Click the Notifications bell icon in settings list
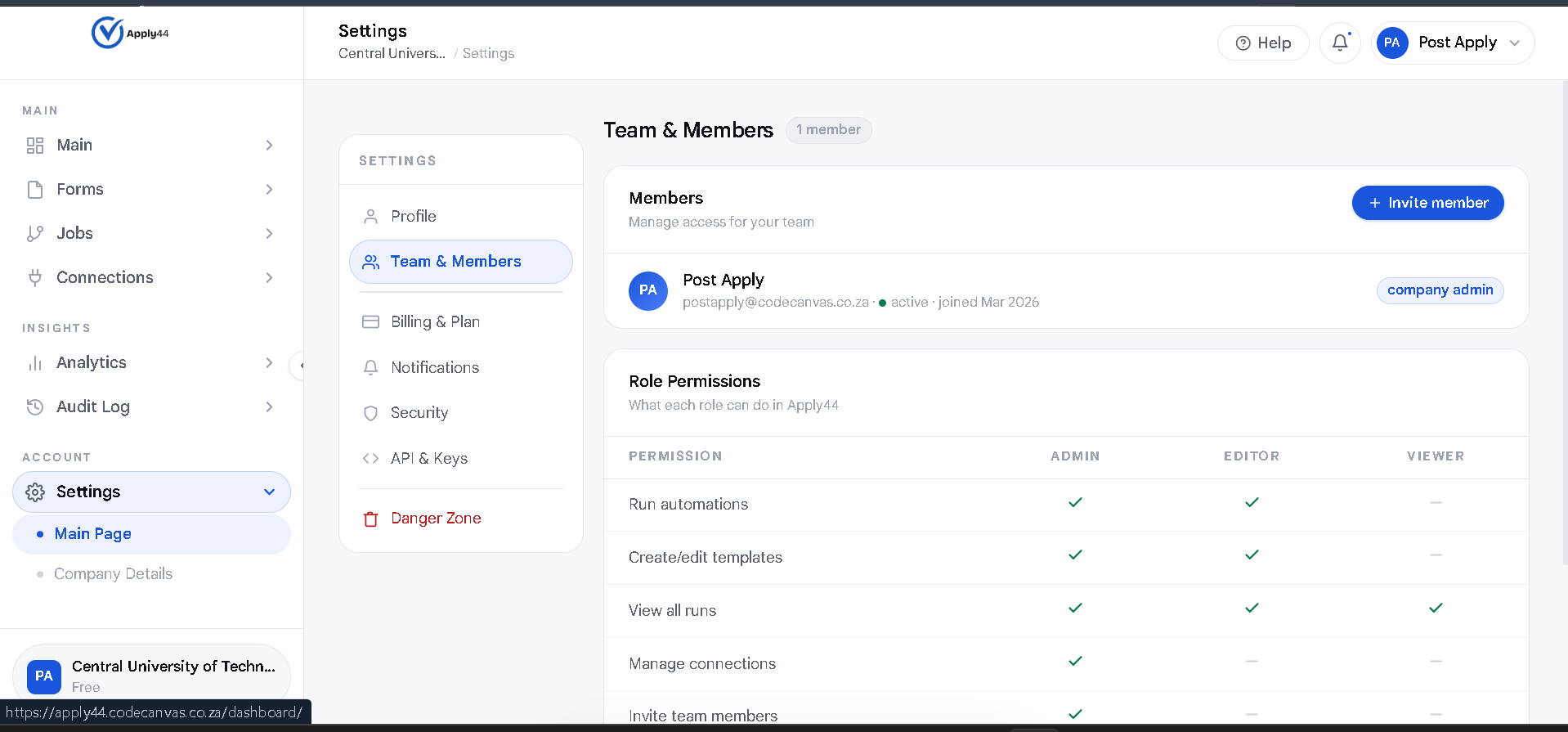Screen dimensions: 1568x732 (370, 368)
